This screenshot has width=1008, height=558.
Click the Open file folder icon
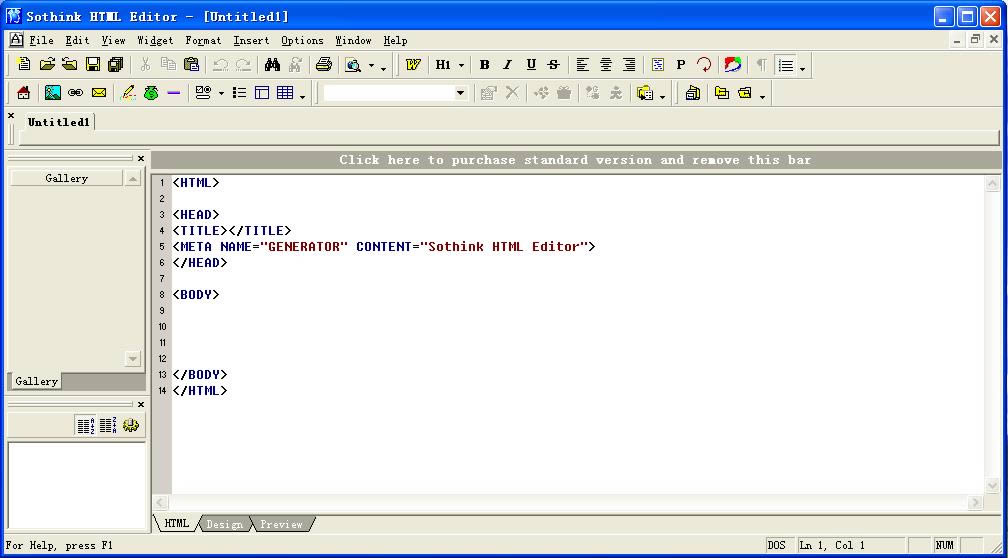47,64
